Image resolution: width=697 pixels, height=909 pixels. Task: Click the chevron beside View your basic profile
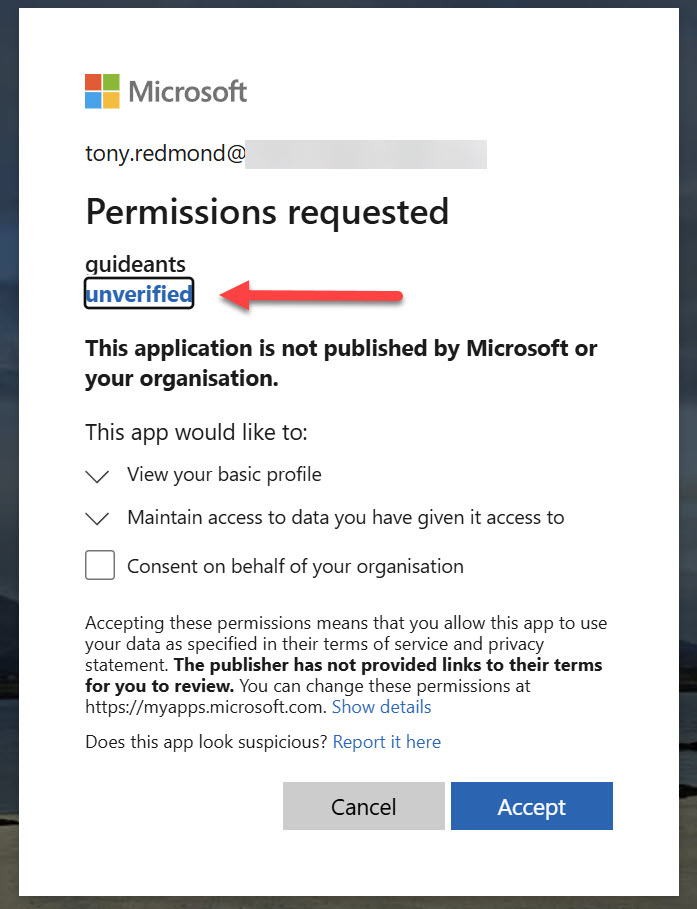pos(97,475)
